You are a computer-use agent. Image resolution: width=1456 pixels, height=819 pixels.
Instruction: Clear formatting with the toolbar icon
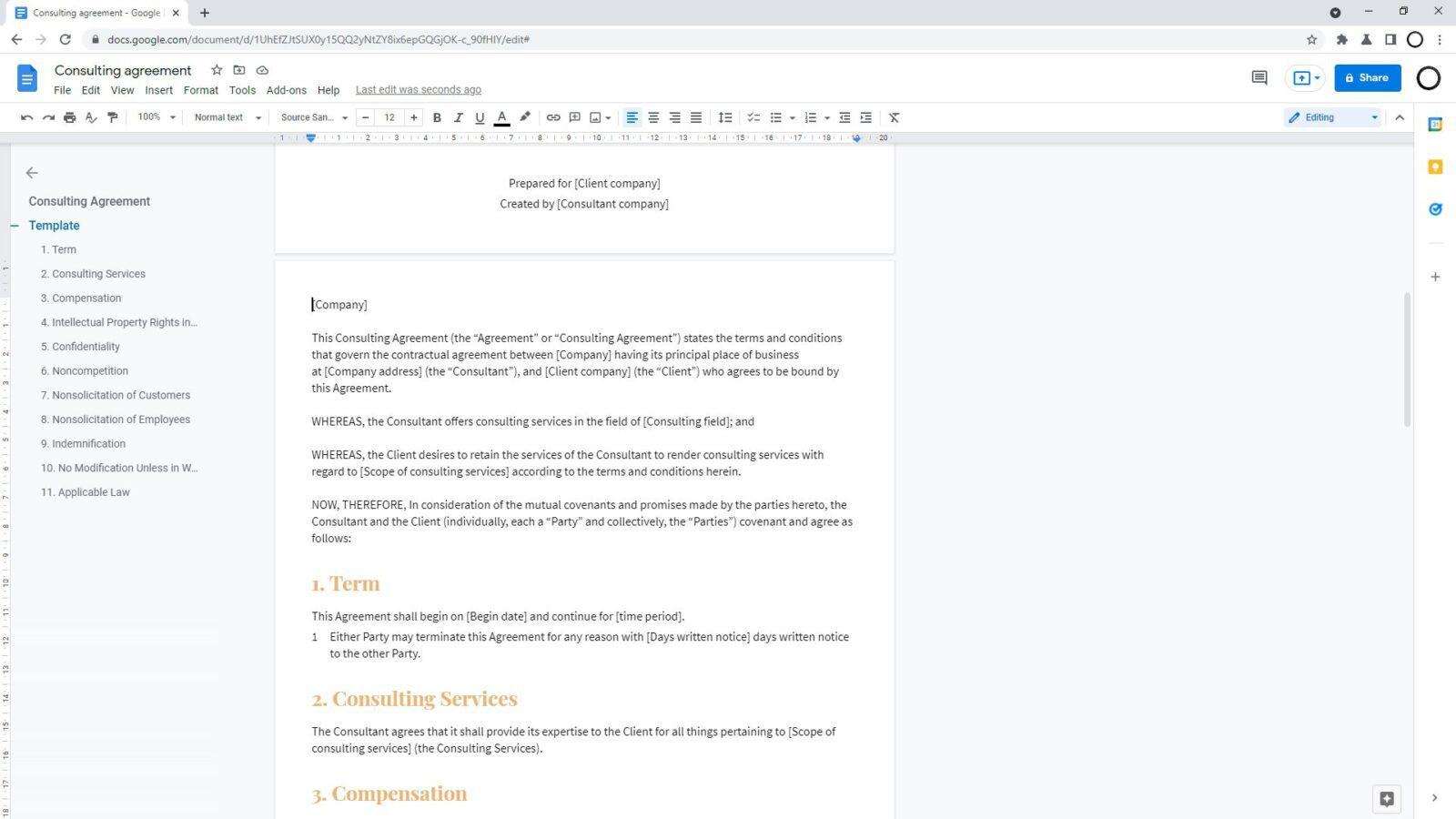(x=893, y=116)
